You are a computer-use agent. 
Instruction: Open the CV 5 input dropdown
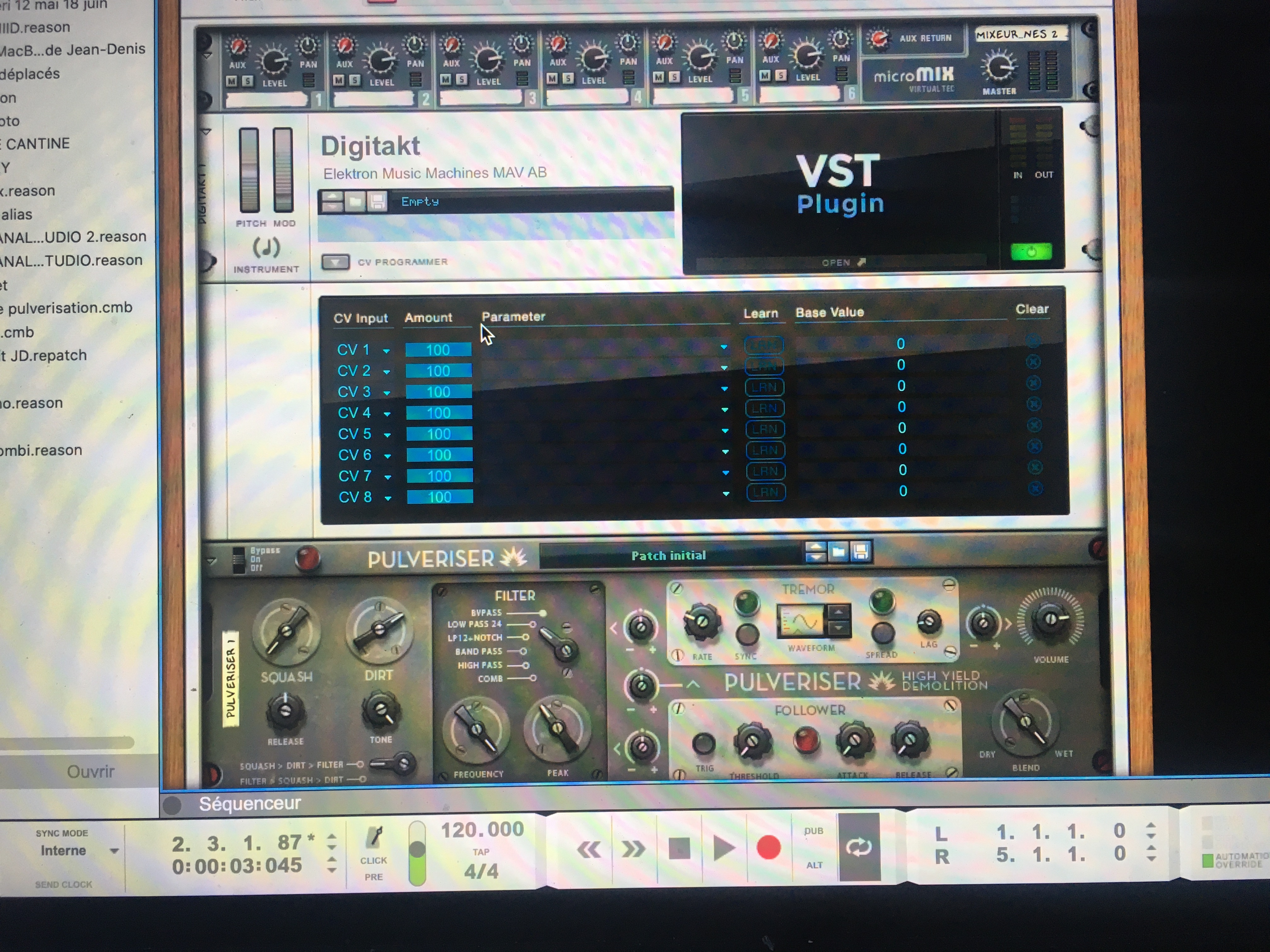(387, 435)
